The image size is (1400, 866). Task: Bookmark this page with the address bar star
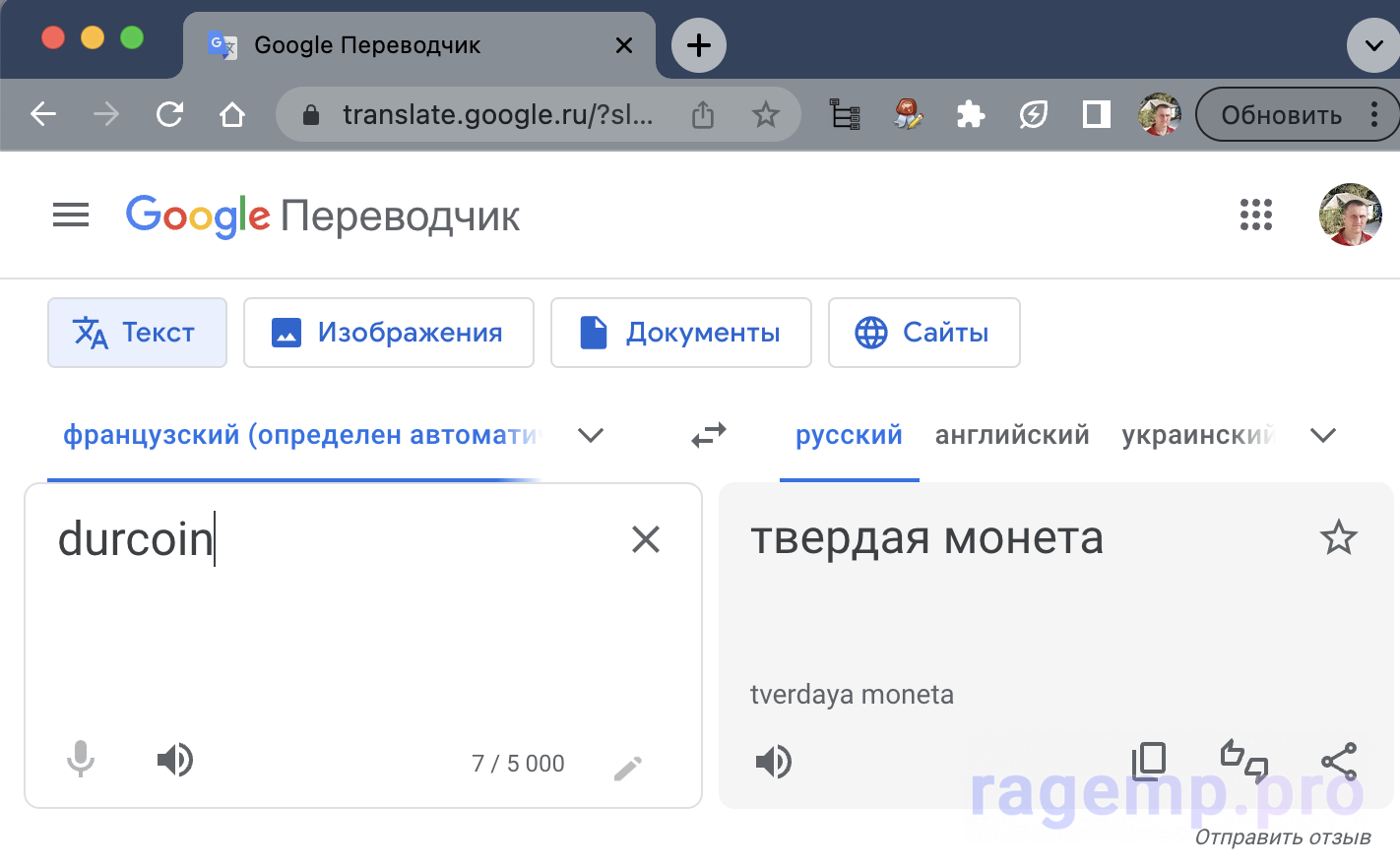point(765,115)
